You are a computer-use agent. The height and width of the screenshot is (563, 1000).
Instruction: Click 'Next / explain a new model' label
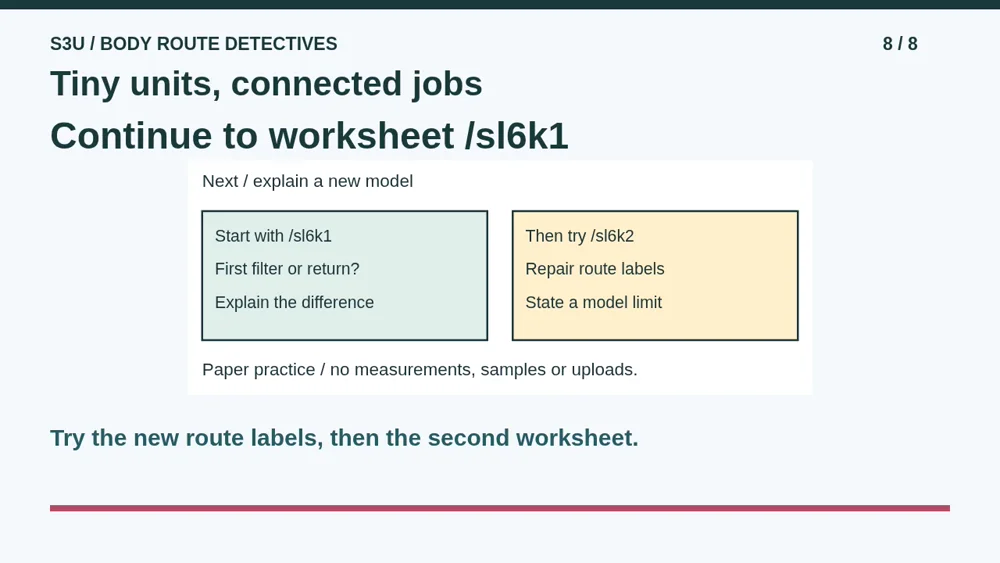[x=307, y=181]
